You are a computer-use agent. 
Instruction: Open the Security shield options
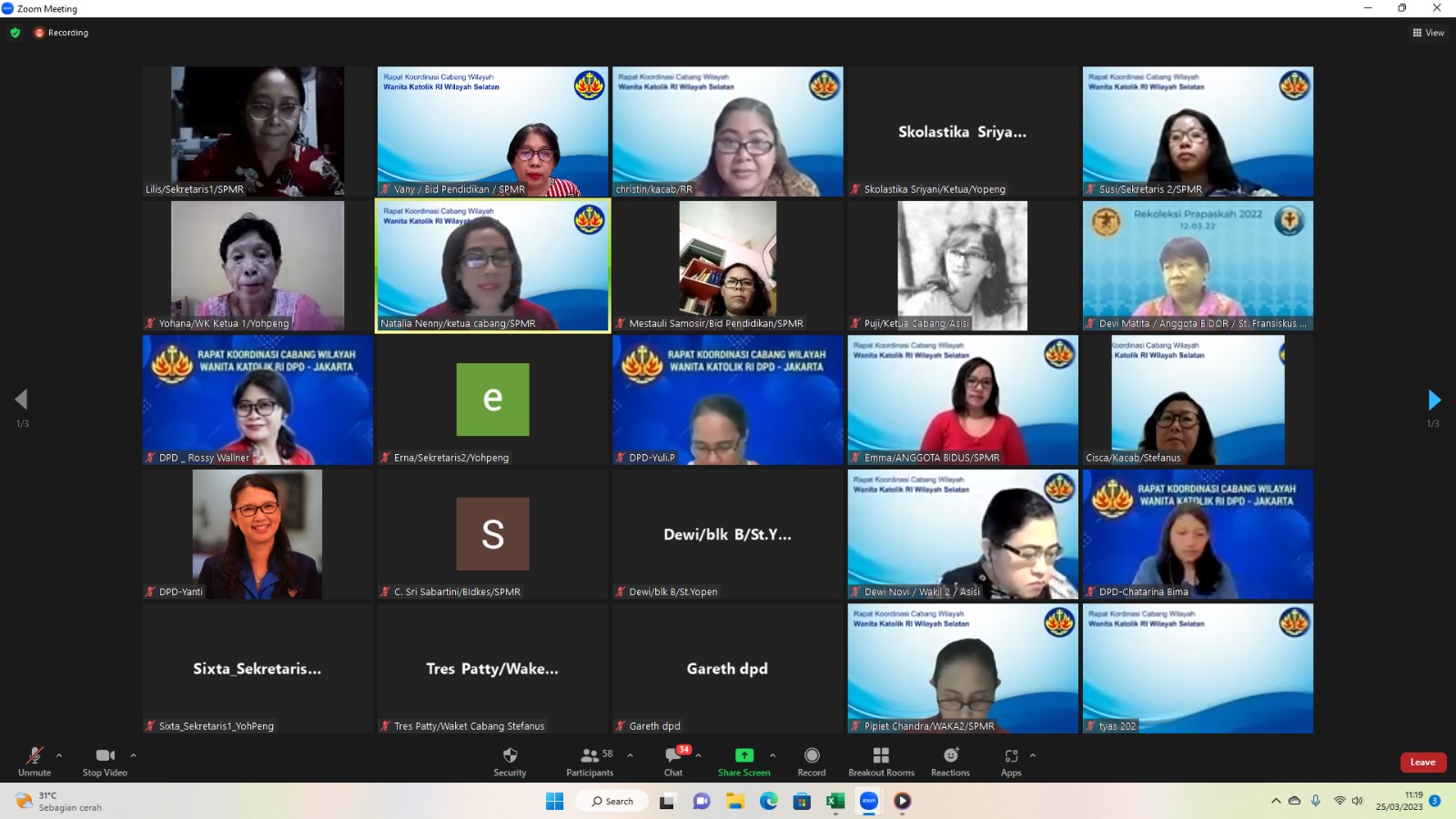click(510, 762)
